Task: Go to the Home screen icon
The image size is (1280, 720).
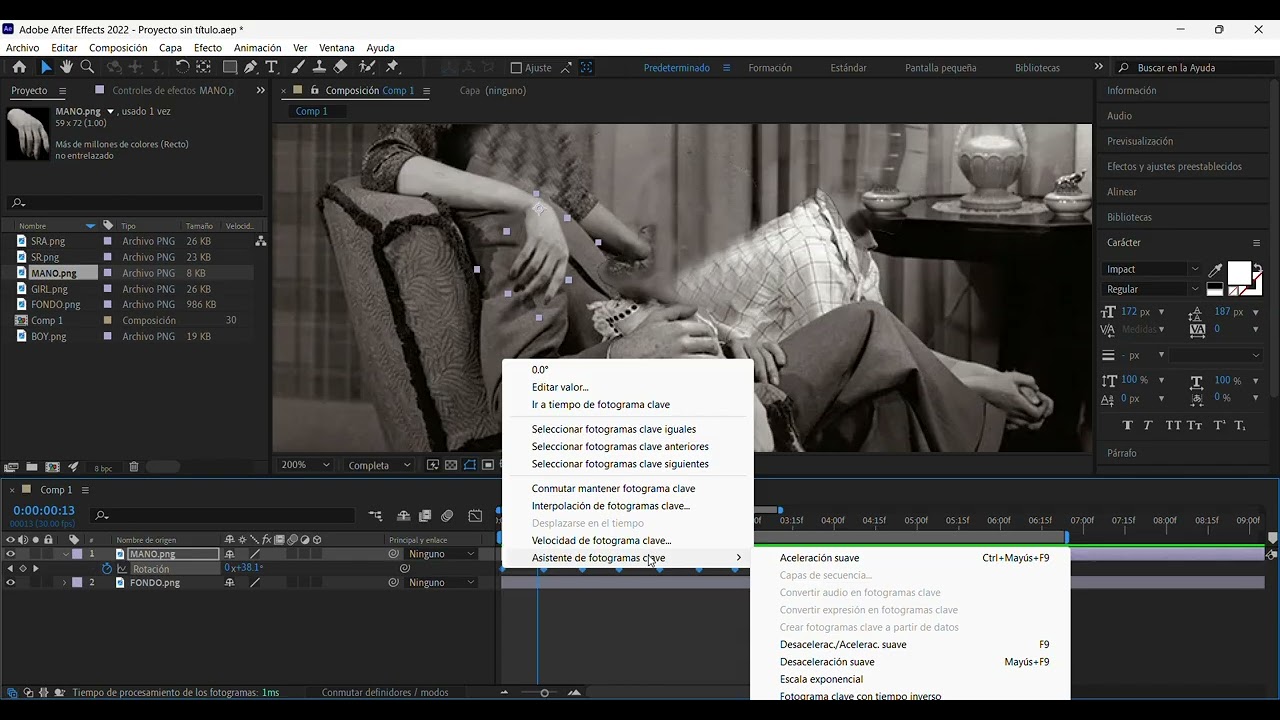Action: [19, 67]
